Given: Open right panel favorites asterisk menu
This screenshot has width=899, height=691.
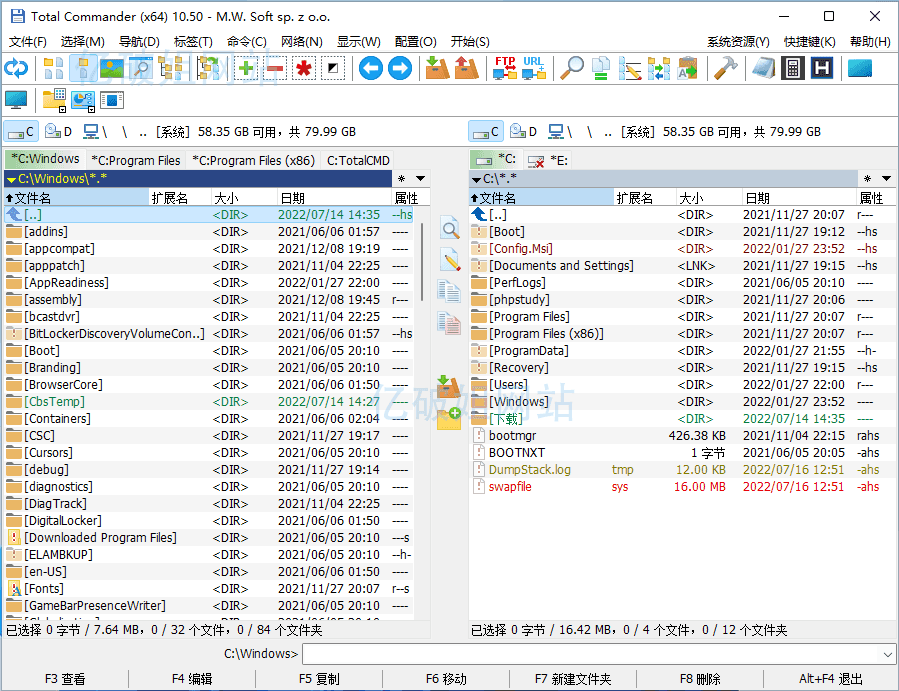Looking at the screenshot, I should pos(867,179).
